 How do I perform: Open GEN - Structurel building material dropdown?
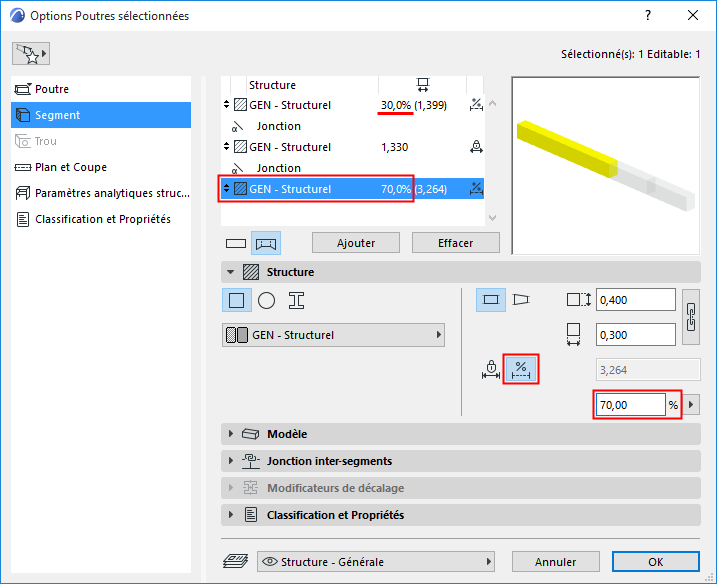coord(333,335)
